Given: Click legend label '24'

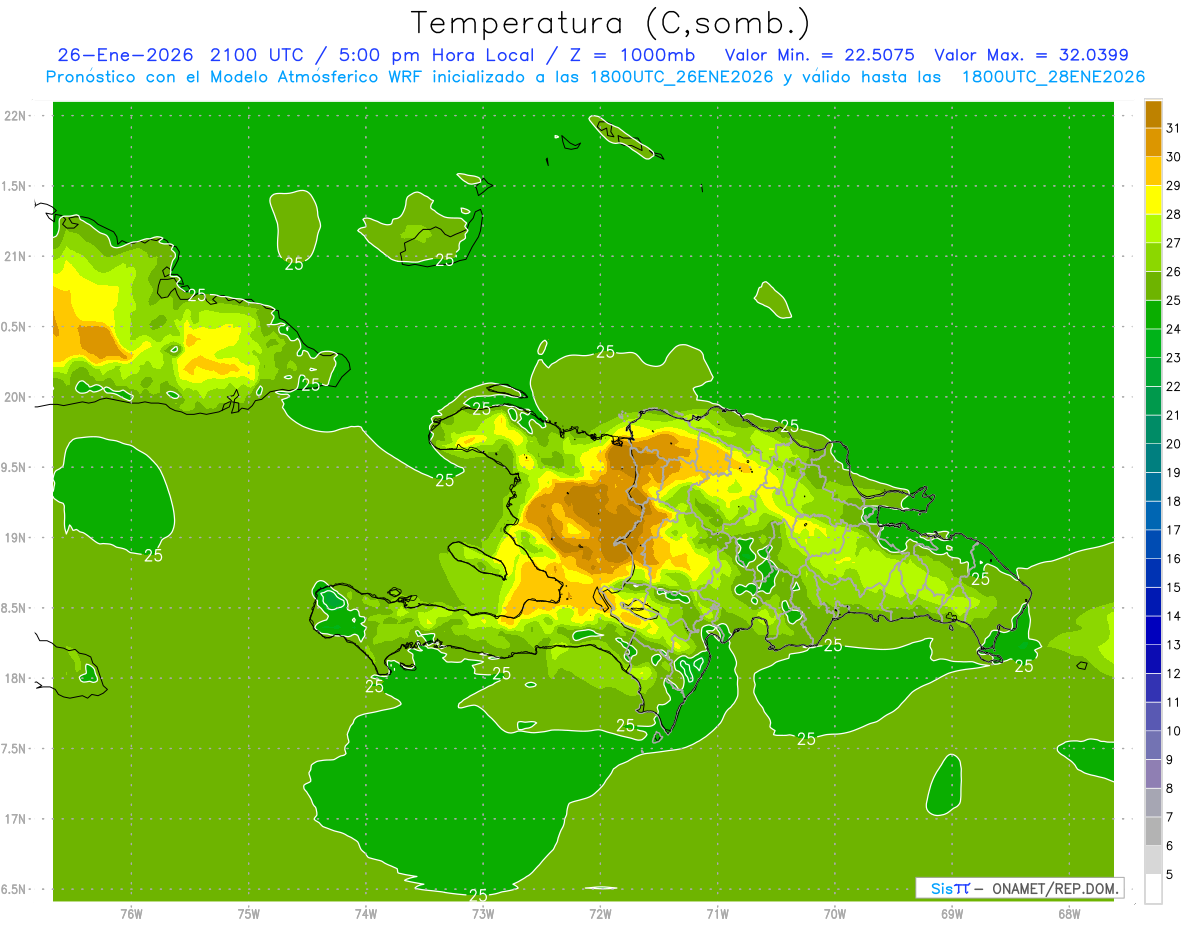Looking at the screenshot, I should point(1173,329).
